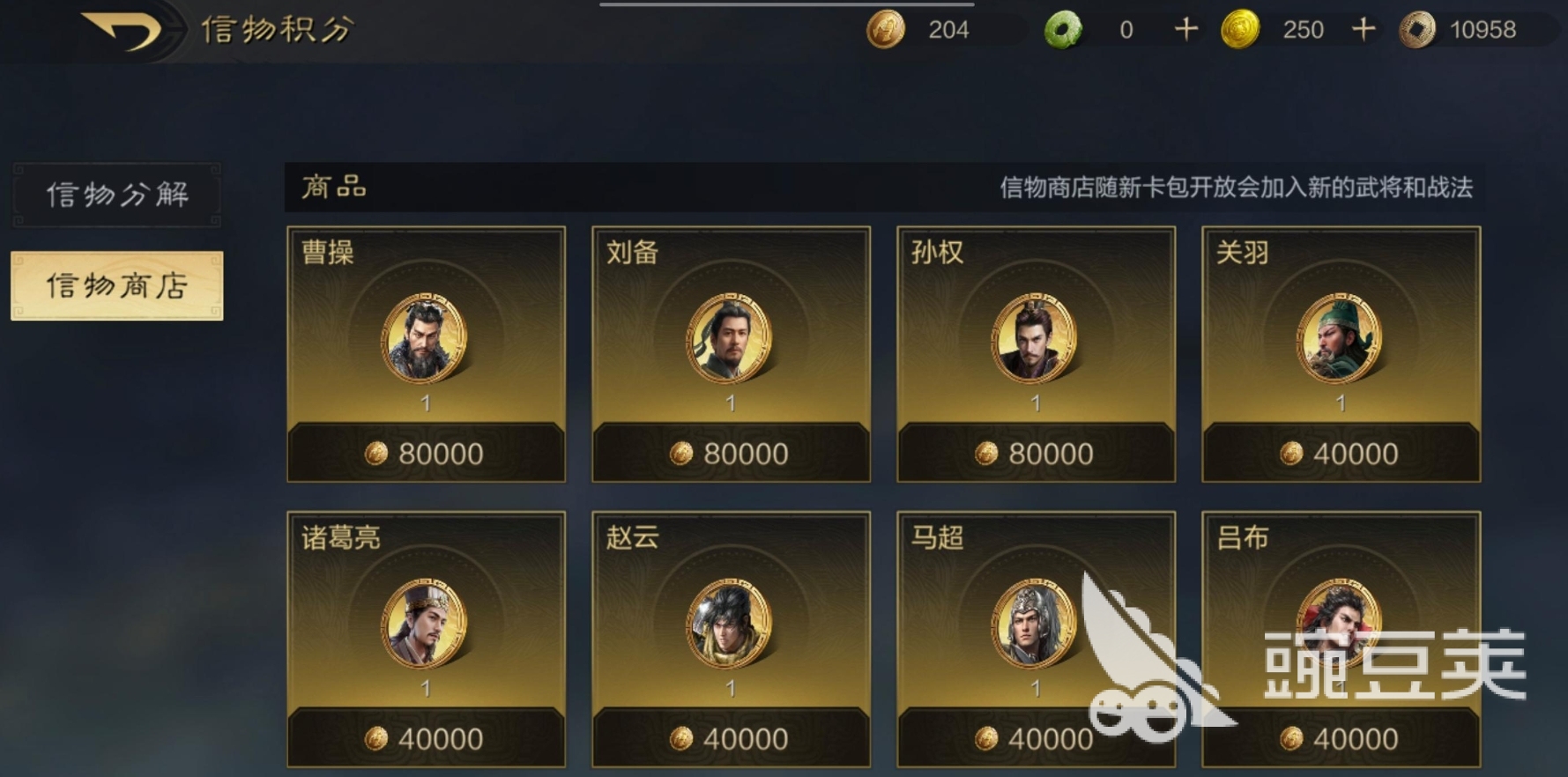Select the 曹操 portrait token
This screenshot has height=777, width=1568.
425,337
